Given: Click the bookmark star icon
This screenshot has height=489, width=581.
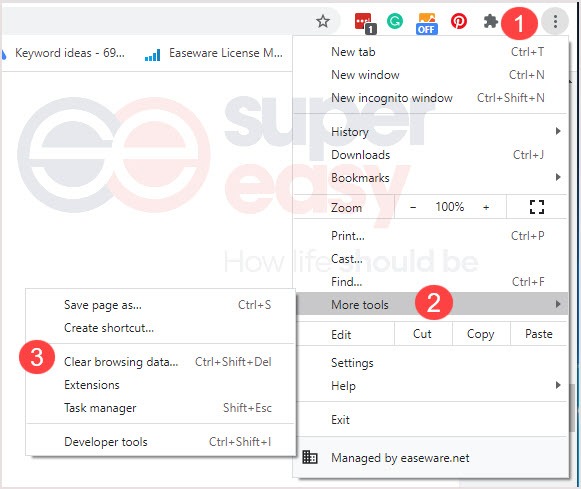Looking at the screenshot, I should coord(323,21).
